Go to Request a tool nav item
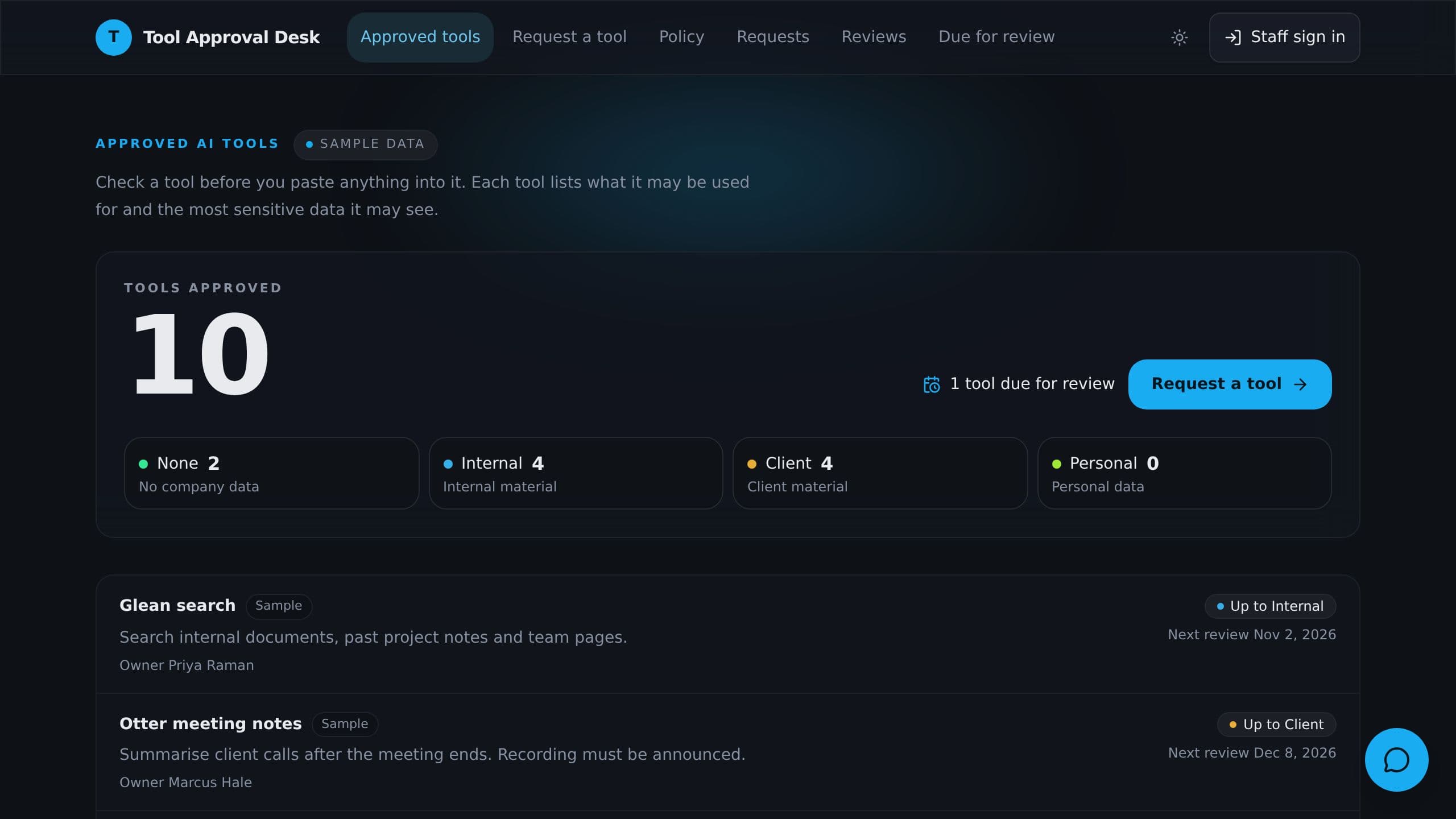The image size is (1456, 819). click(x=569, y=38)
